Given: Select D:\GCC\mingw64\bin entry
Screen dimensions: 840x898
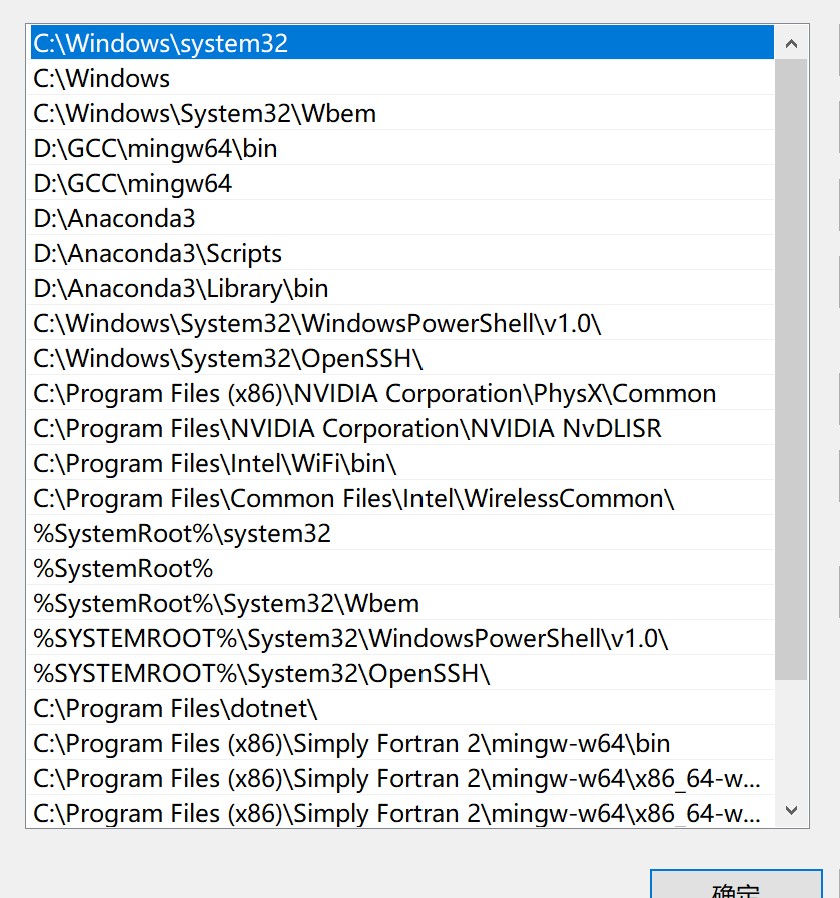Looking at the screenshot, I should click(402, 148).
